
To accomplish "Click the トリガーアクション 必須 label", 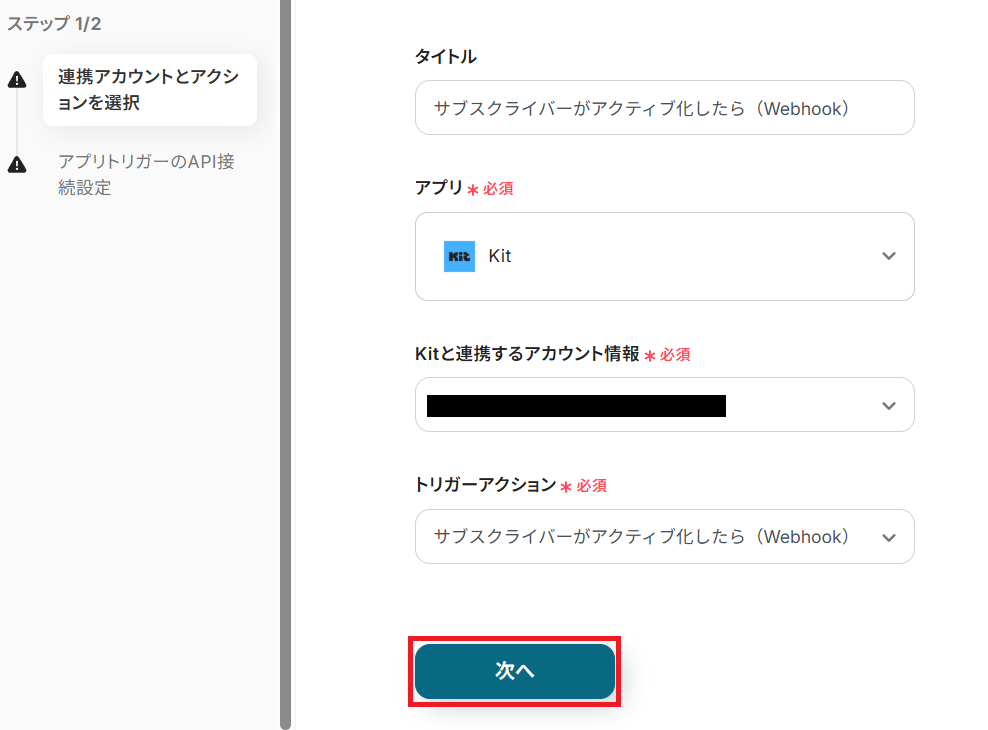I will point(485,484).
